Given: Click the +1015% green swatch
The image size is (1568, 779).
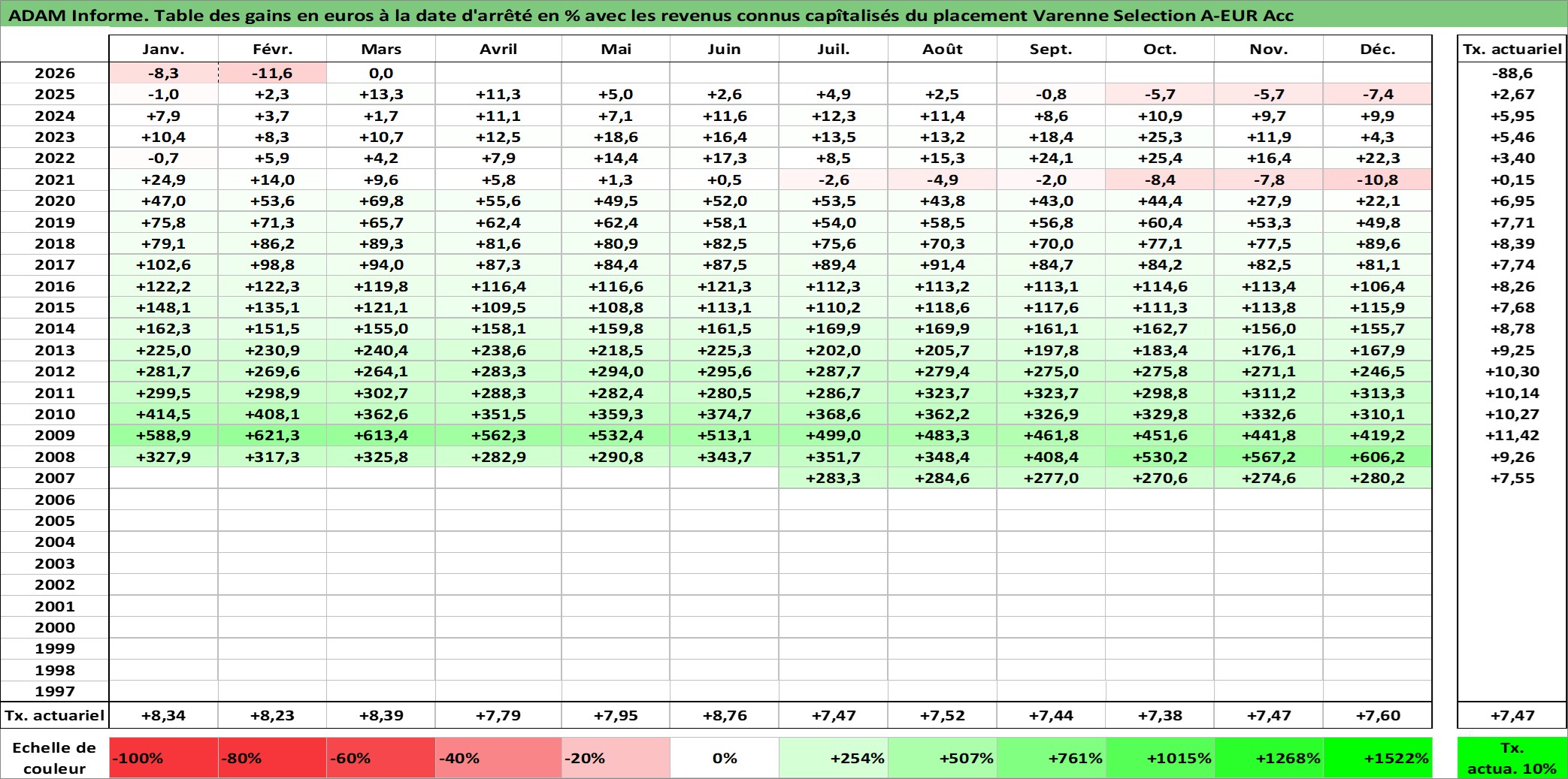Looking at the screenshot, I should [x=1160, y=758].
